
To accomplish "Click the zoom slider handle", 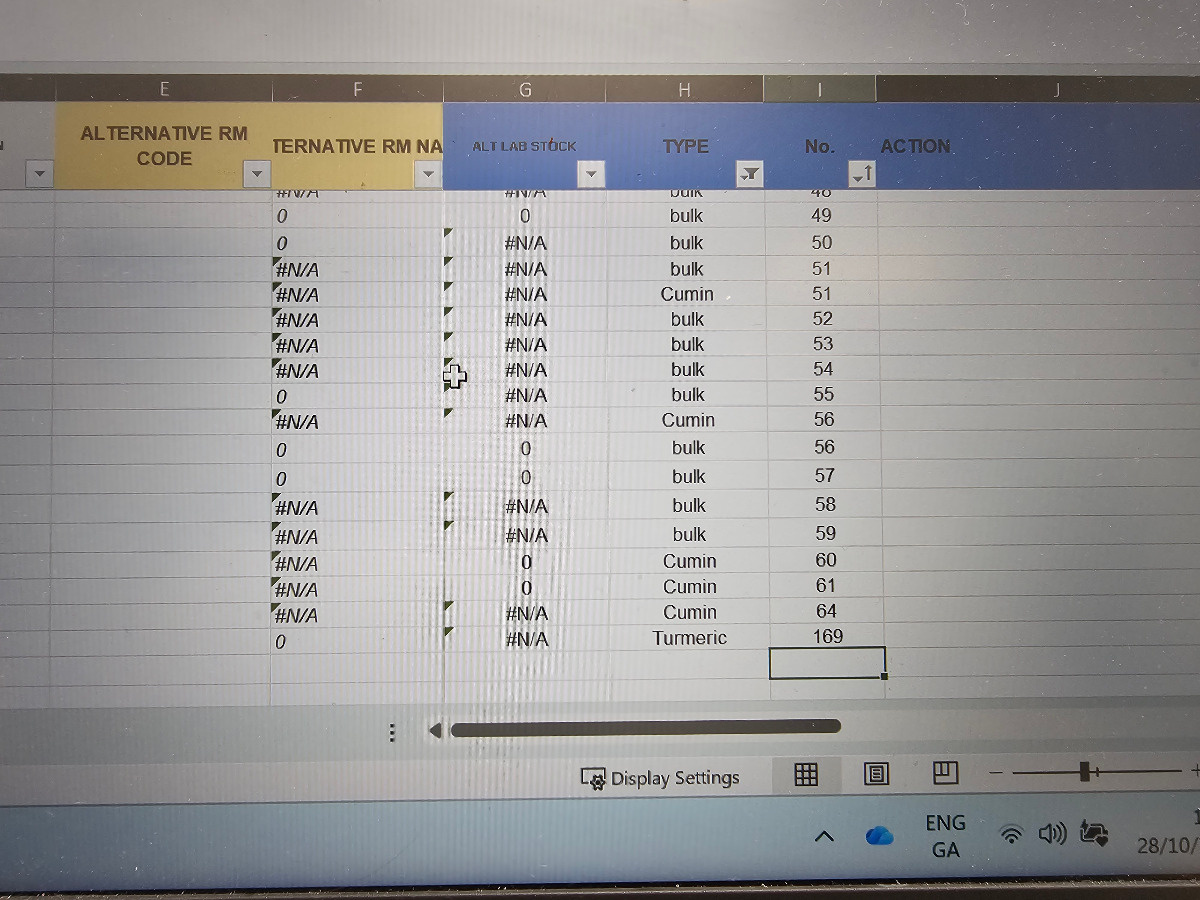I will click(1085, 771).
